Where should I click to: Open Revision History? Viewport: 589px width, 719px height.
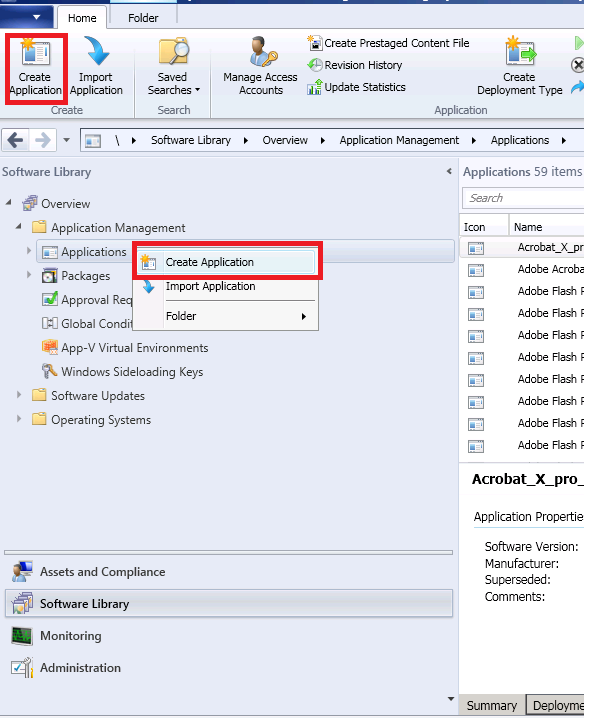click(x=355, y=65)
